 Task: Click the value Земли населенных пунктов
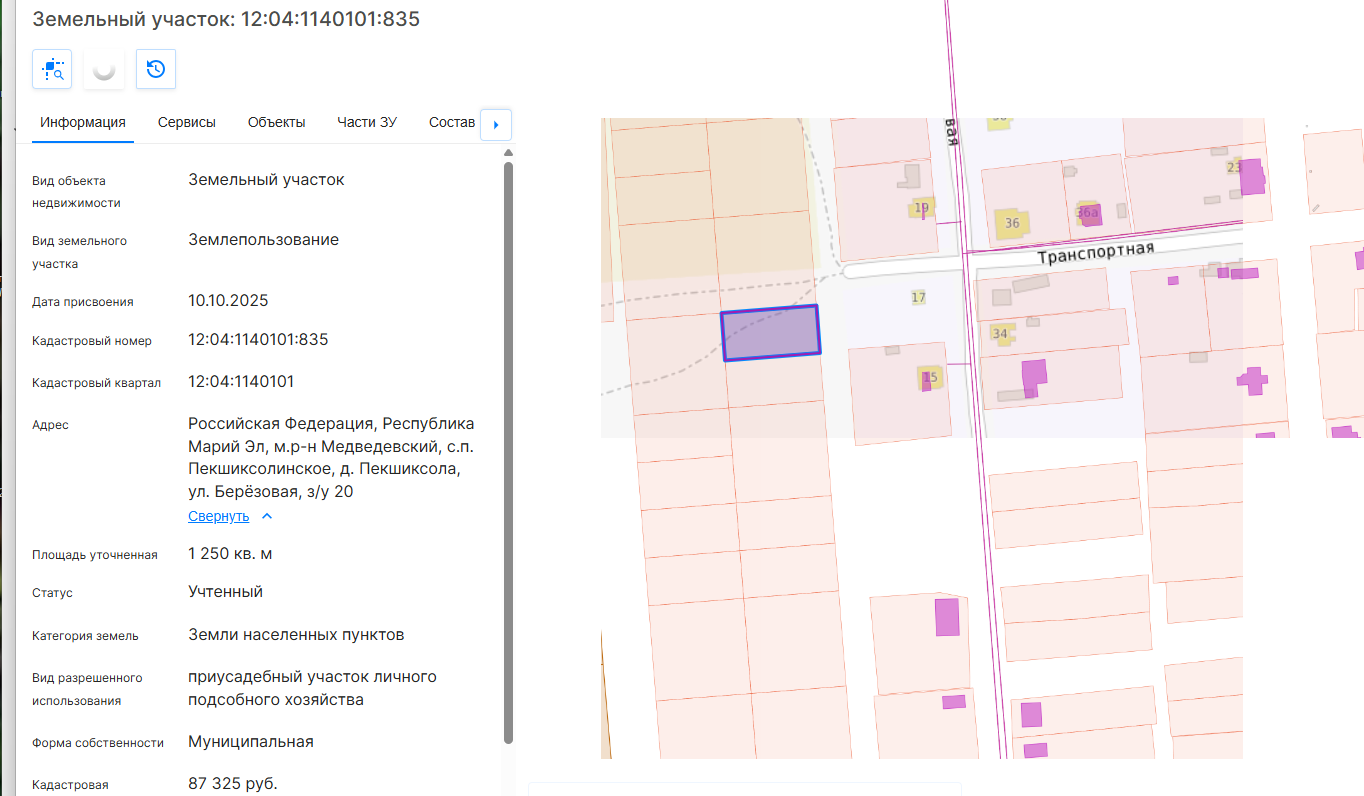tap(296, 635)
